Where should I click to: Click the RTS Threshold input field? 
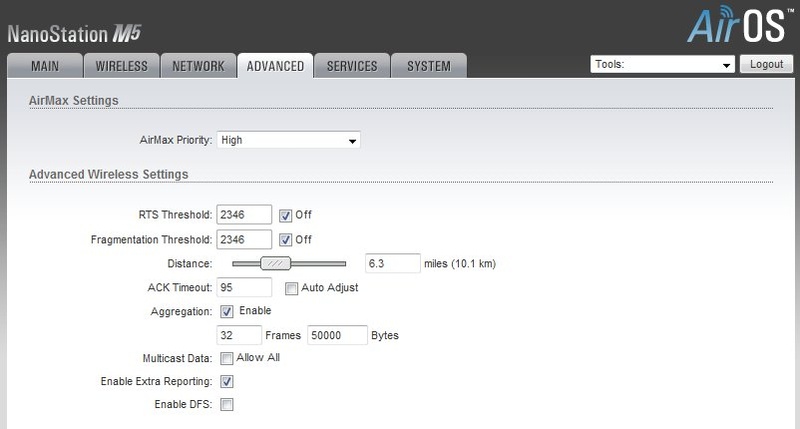[x=244, y=215]
